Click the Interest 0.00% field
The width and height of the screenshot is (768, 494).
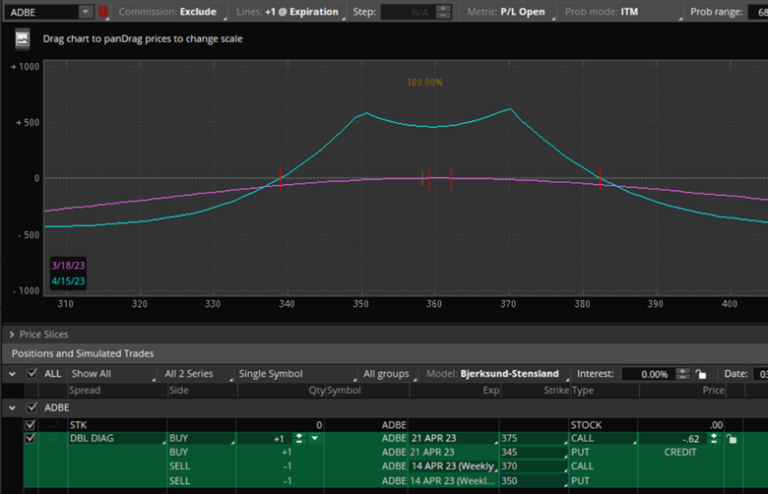click(x=648, y=374)
